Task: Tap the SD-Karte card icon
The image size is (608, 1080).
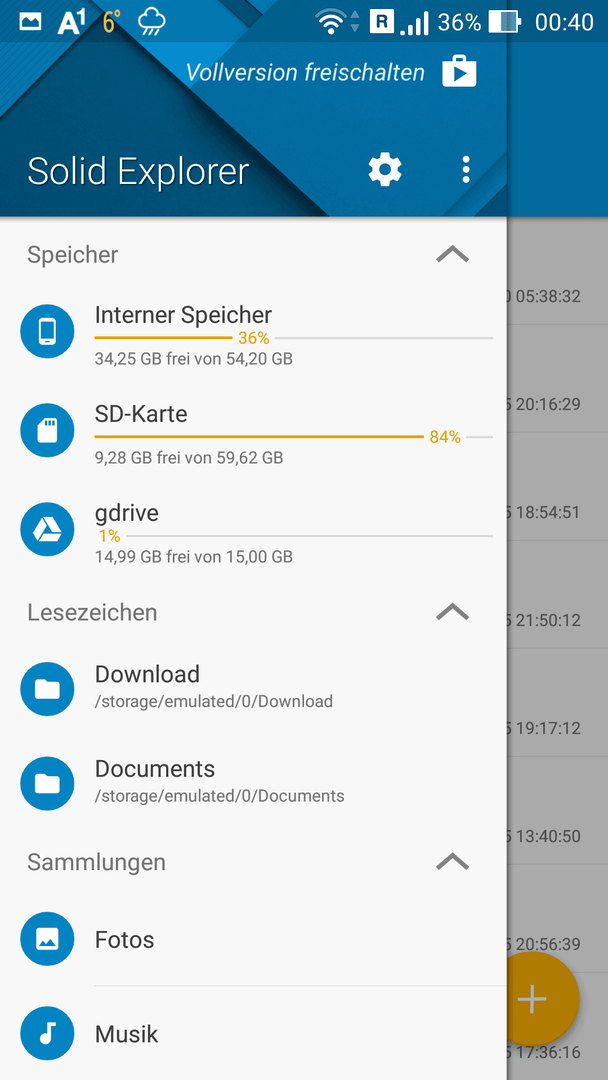Action: [x=47, y=431]
